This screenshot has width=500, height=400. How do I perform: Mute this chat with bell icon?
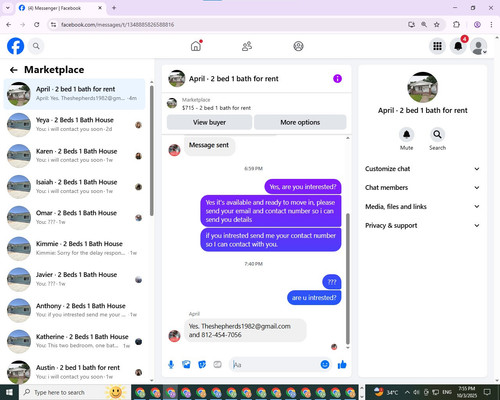tap(406, 134)
